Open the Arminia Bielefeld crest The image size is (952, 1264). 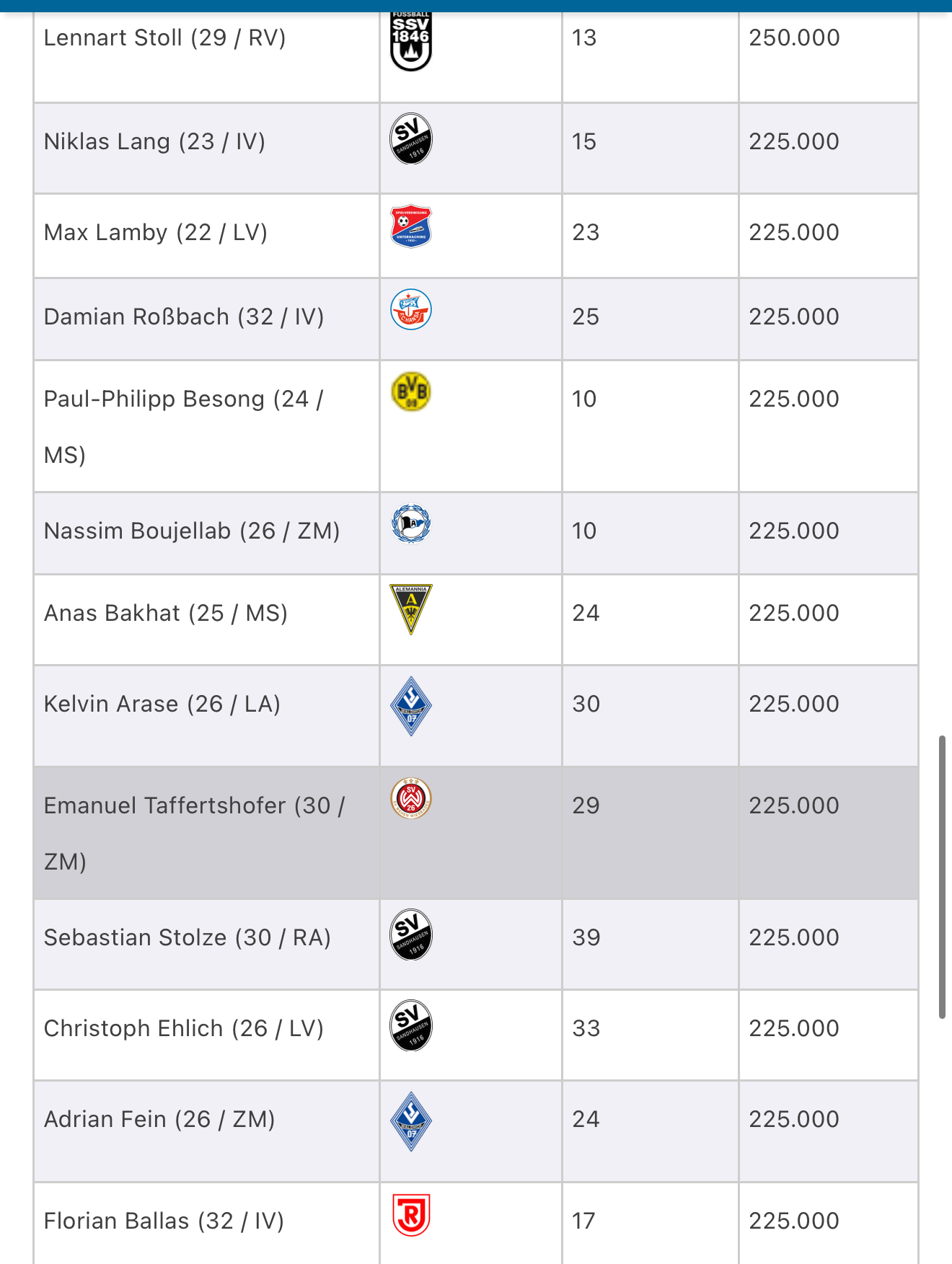(x=411, y=523)
